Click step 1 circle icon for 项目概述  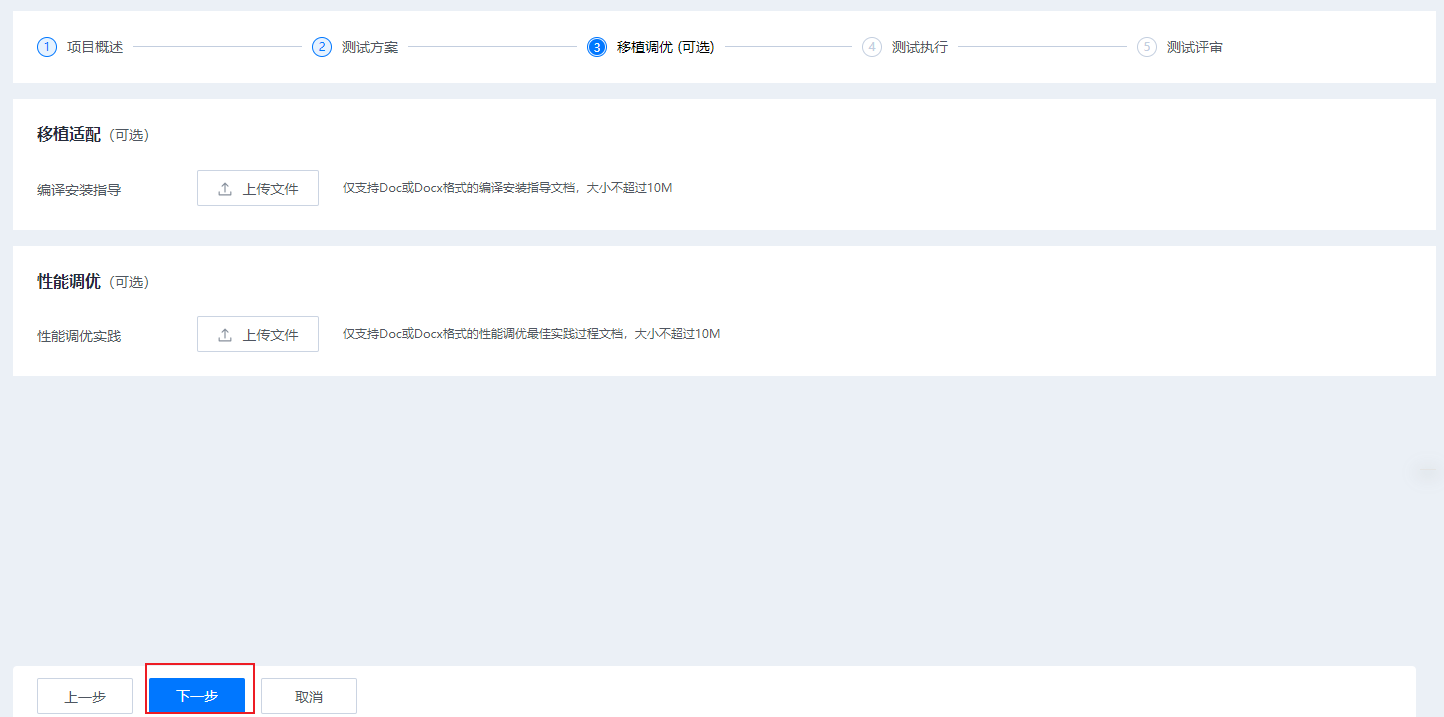point(47,47)
